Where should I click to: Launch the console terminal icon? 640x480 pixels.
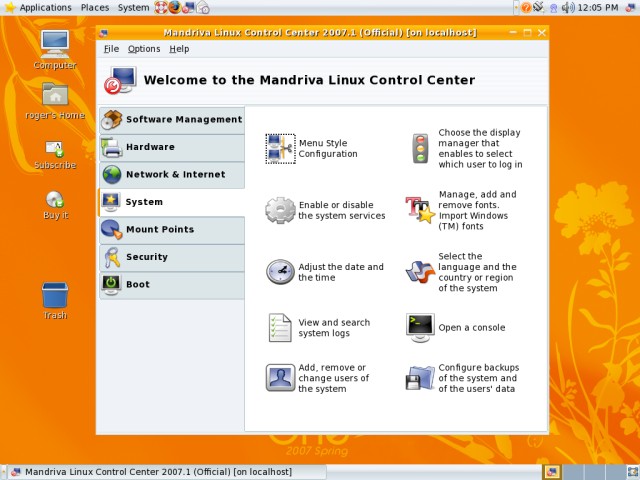[x=420, y=327]
